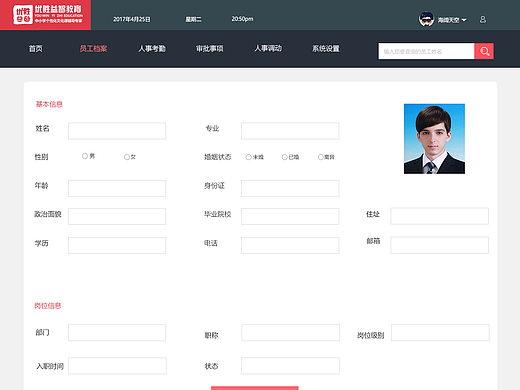
Task: Click the 身份证 input field
Action: [290, 189]
